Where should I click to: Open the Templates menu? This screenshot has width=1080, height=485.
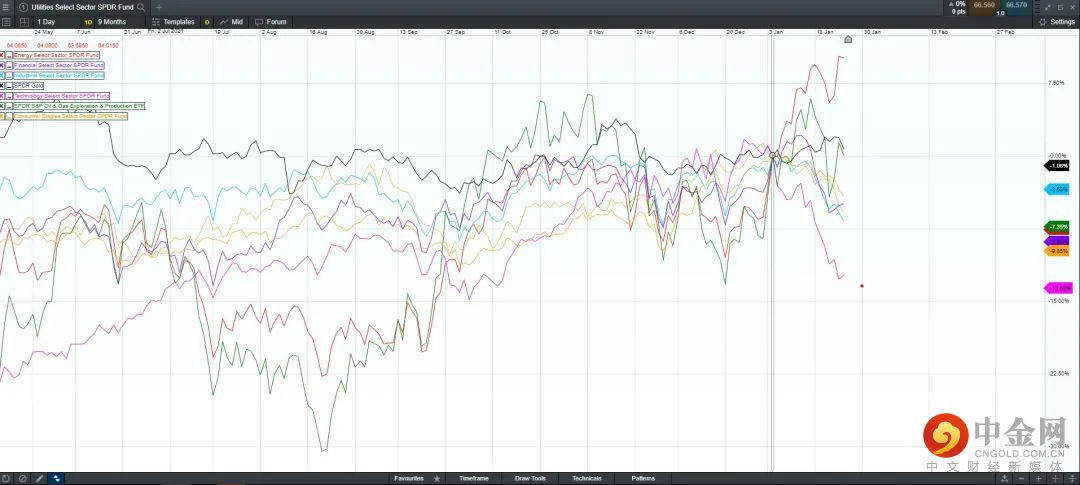173,22
